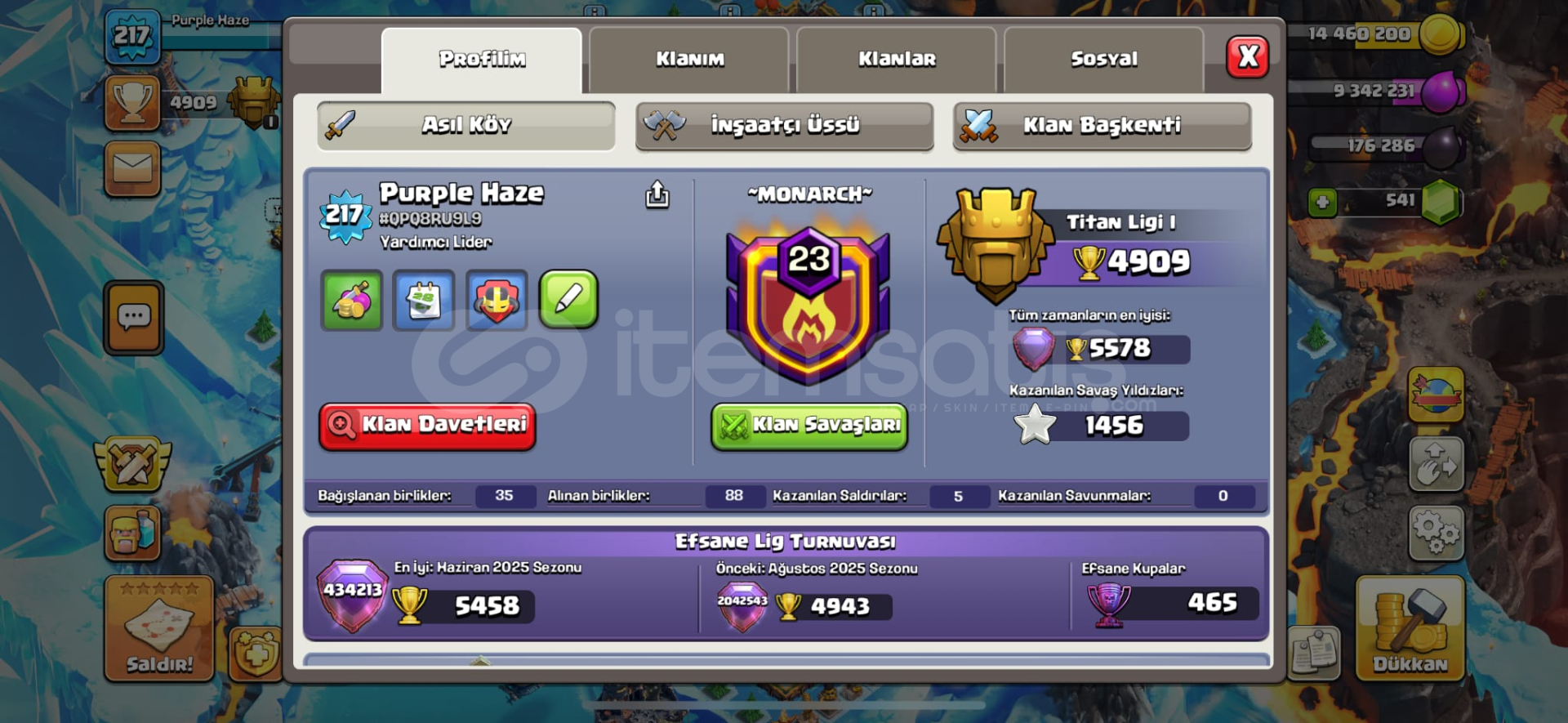Tap the share profile icon
Screen dimensions: 1568x723
pyautogui.click(x=657, y=194)
